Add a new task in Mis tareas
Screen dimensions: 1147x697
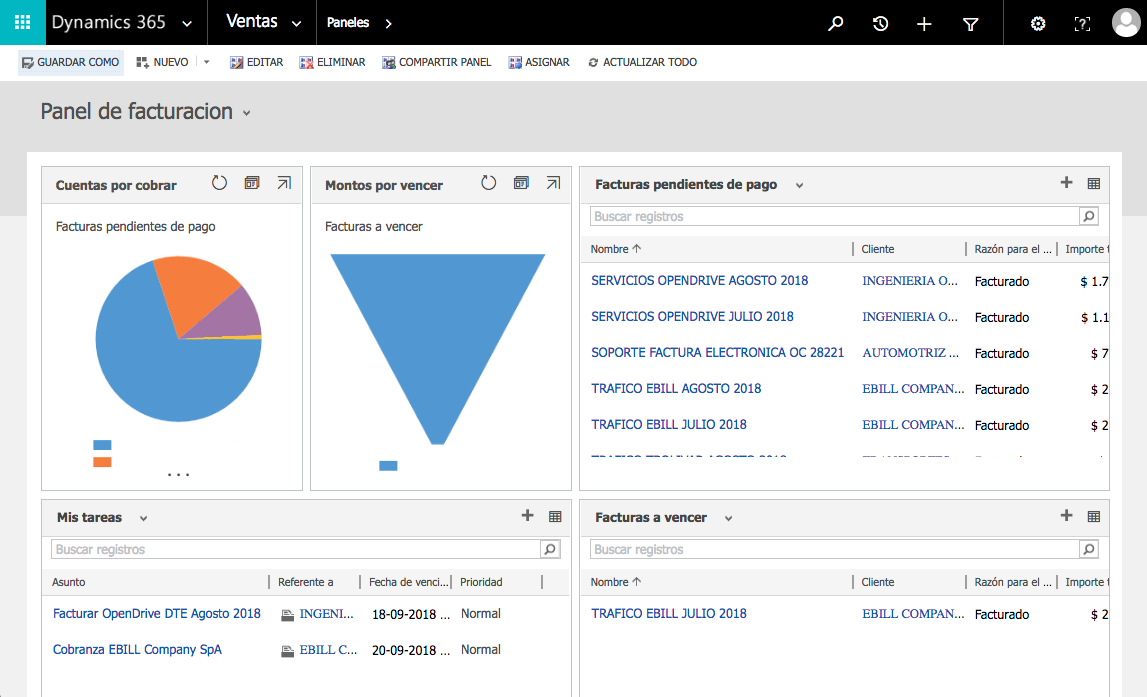click(527, 516)
